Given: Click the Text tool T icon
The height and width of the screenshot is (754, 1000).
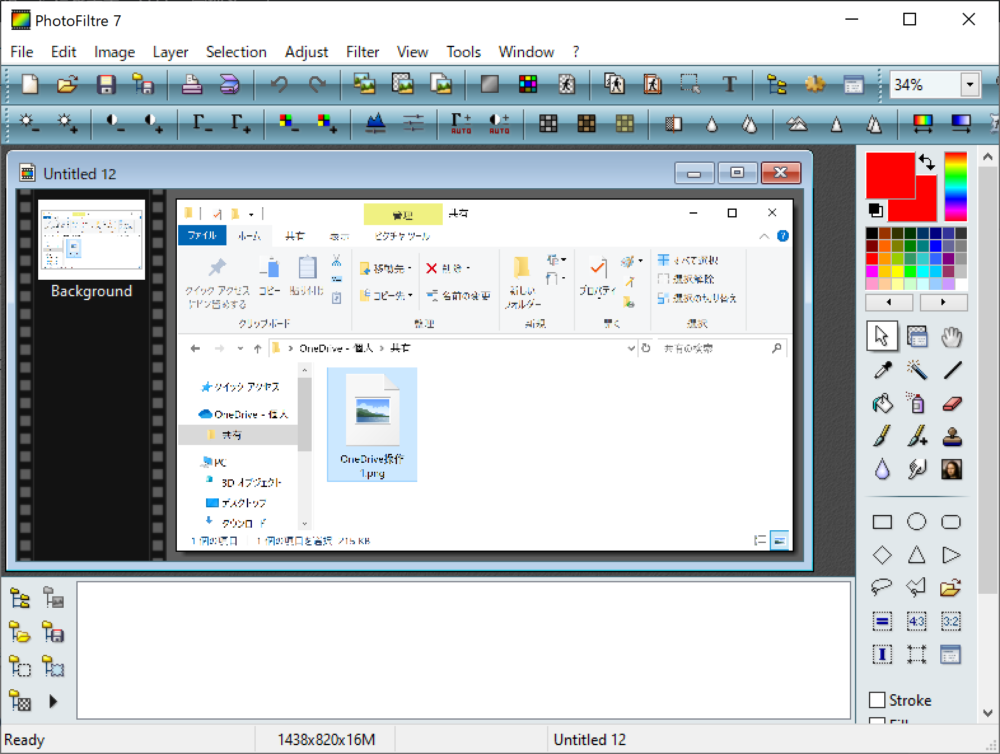Looking at the screenshot, I should (x=729, y=84).
